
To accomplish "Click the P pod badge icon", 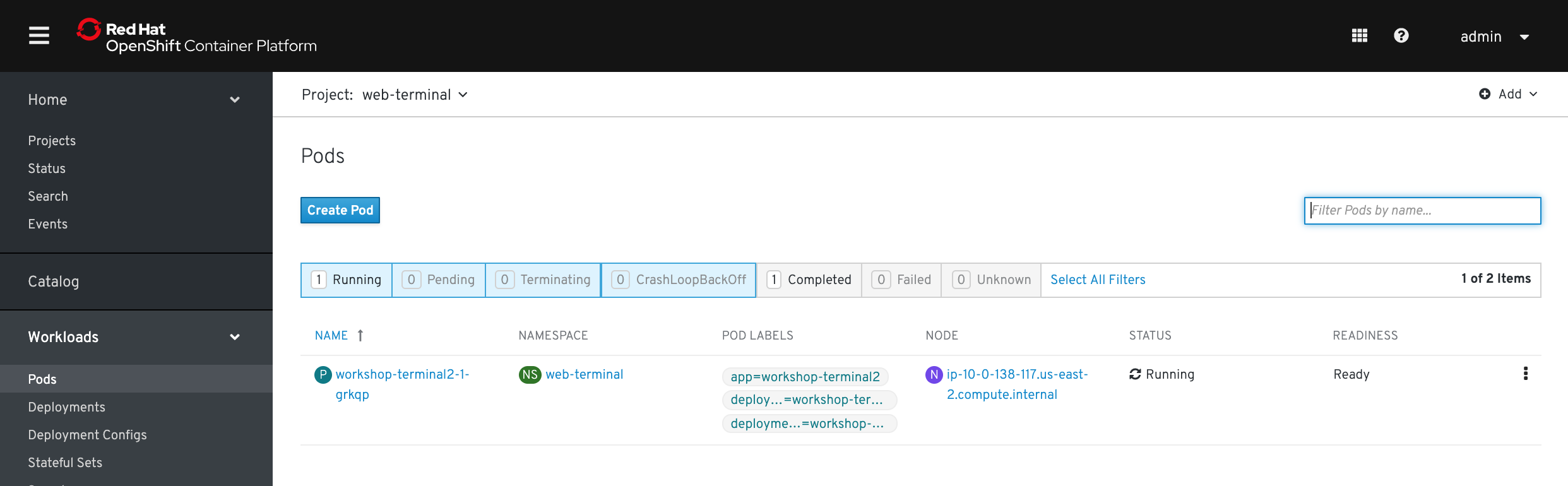I will point(323,375).
